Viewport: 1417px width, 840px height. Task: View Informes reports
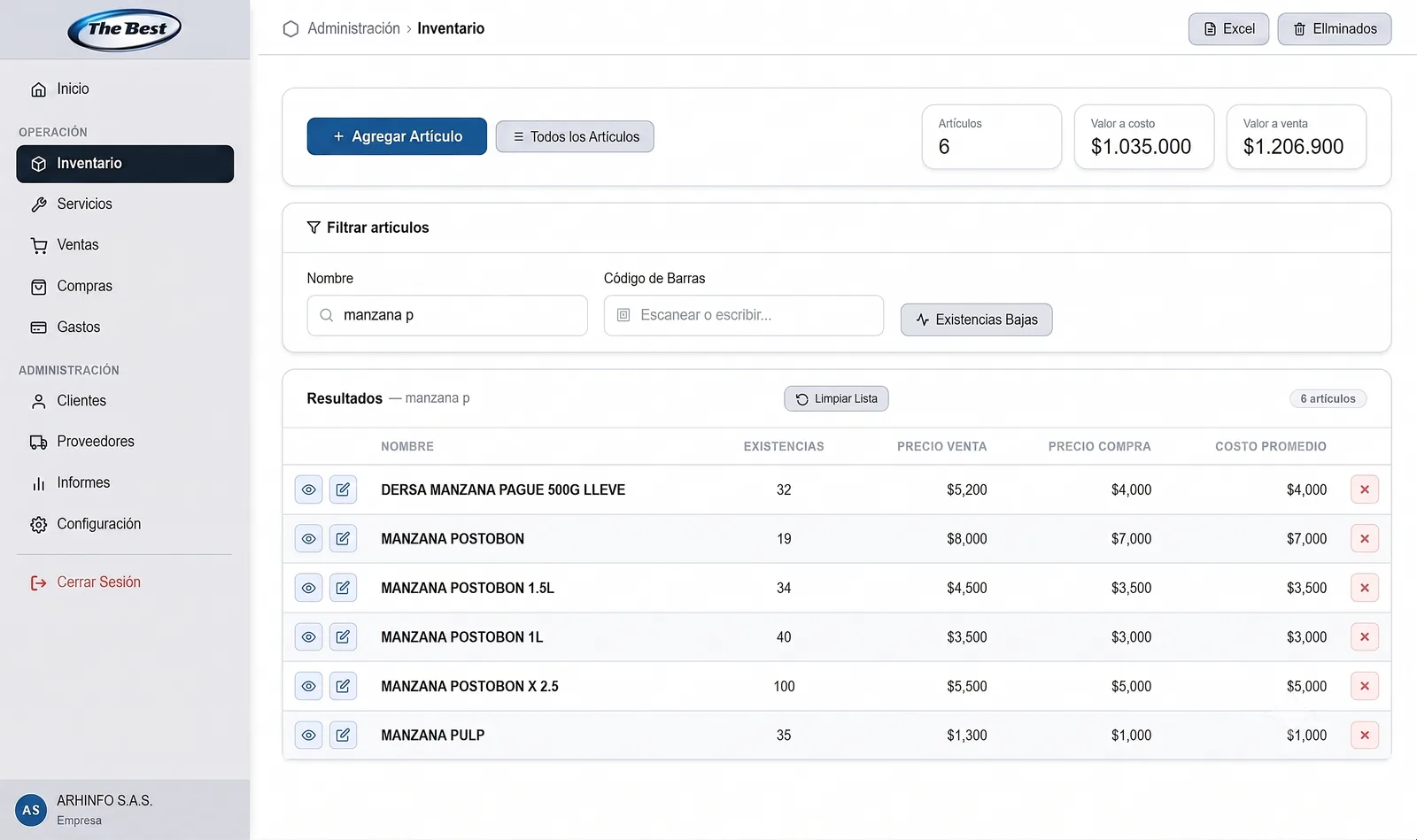point(125,483)
